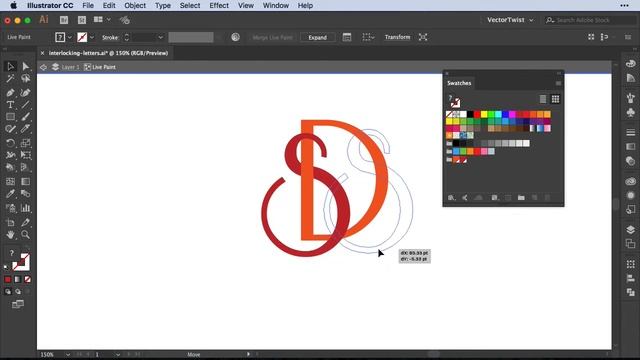This screenshot has height=360, width=640.
Task: Choose the Lasso tool
Action: [25, 78]
